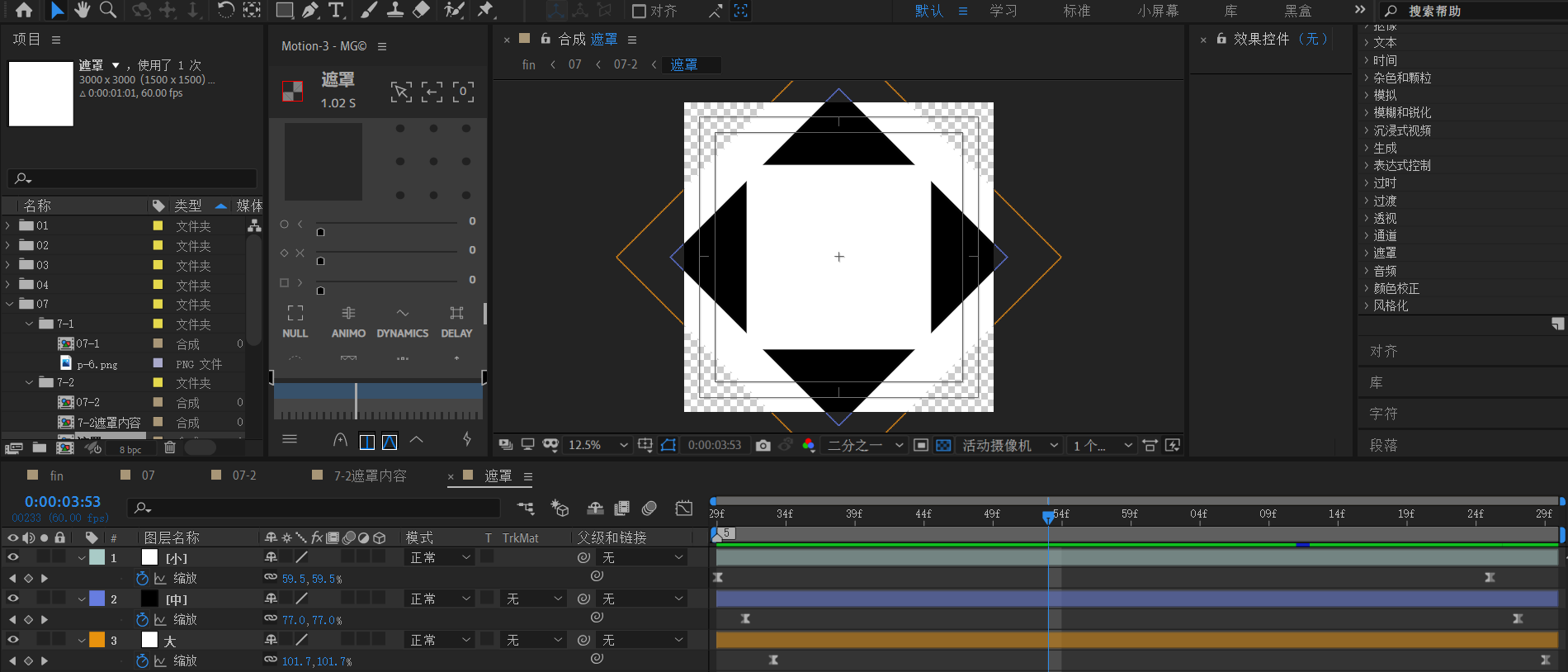The image size is (1568, 672).
Task: Switch to the 07-2 timeline tab
Action: coord(244,476)
